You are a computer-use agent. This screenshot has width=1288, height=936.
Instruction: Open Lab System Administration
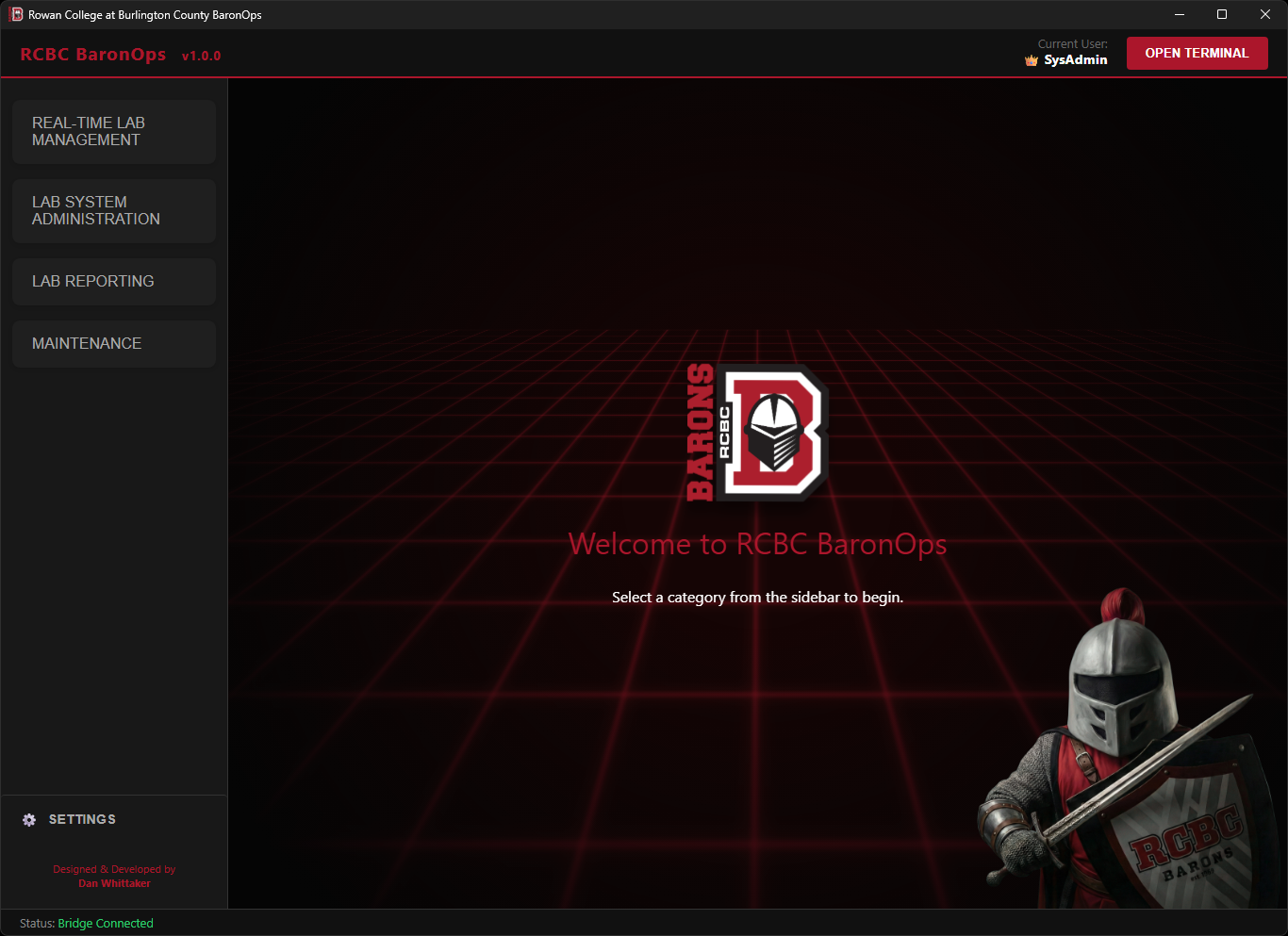(x=113, y=210)
